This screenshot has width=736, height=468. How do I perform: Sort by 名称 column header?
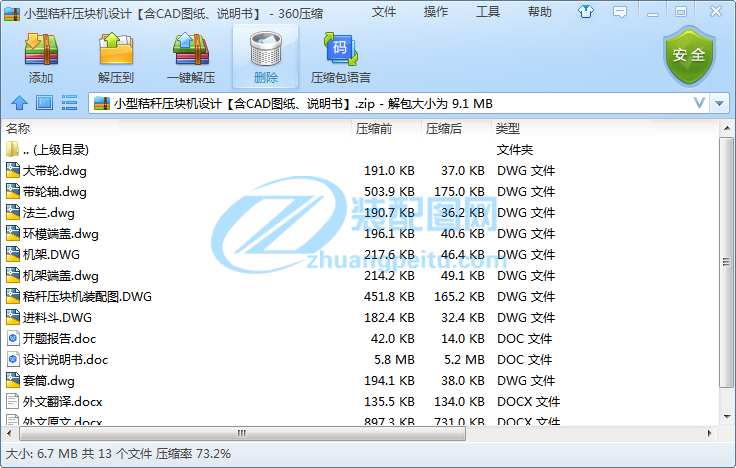click(x=18, y=129)
